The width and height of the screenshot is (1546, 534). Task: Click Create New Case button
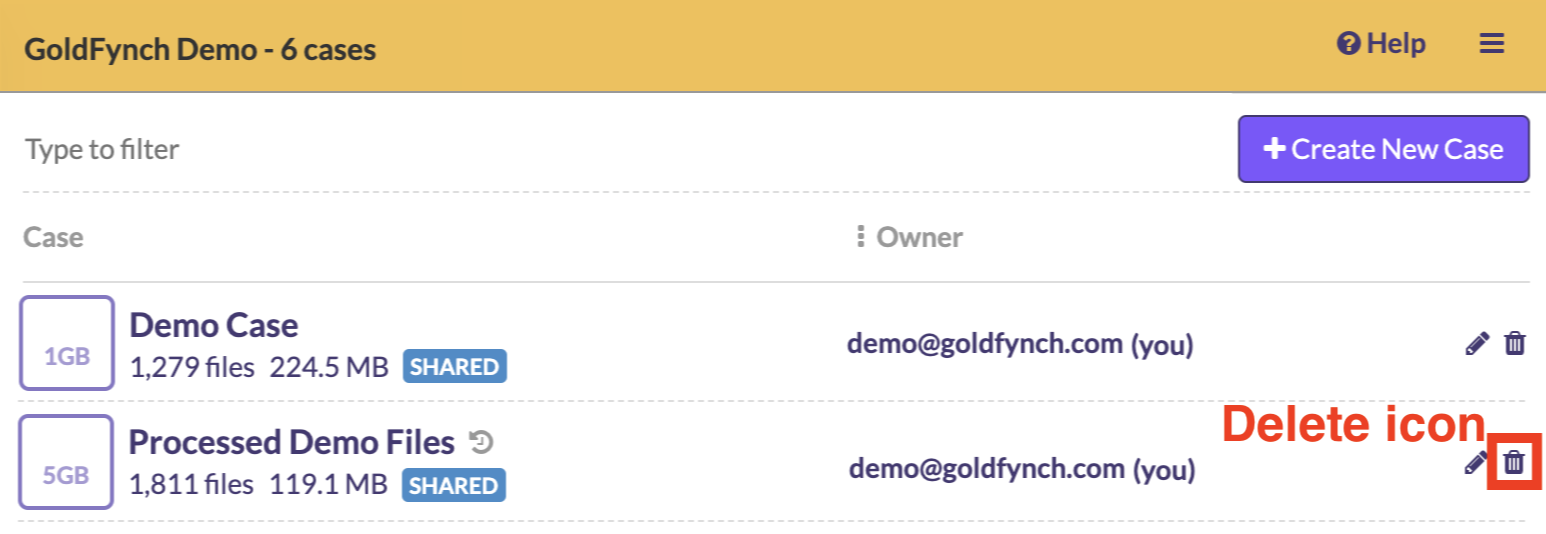pos(1383,150)
